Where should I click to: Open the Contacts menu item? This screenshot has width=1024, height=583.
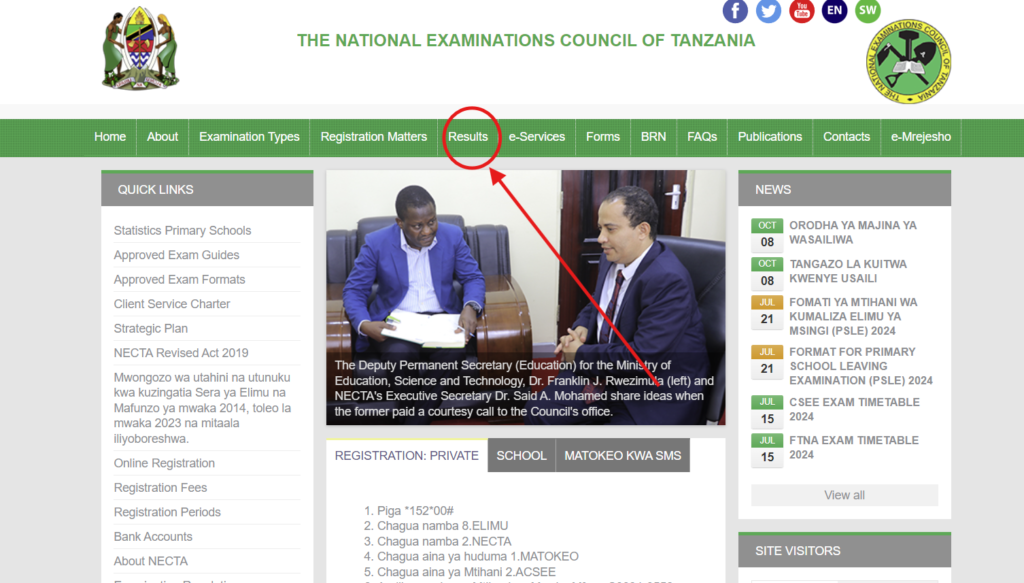click(846, 137)
